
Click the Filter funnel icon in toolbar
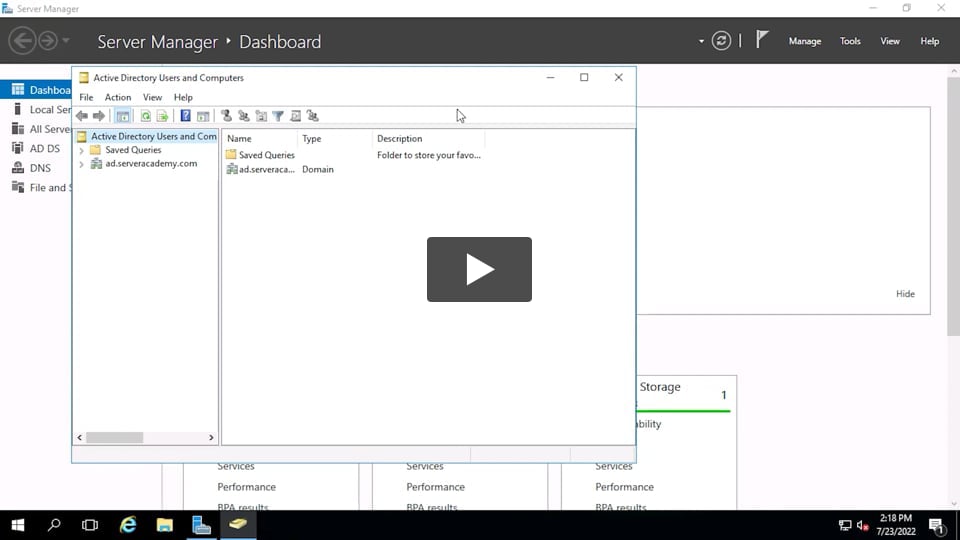(x=278, y=116)
